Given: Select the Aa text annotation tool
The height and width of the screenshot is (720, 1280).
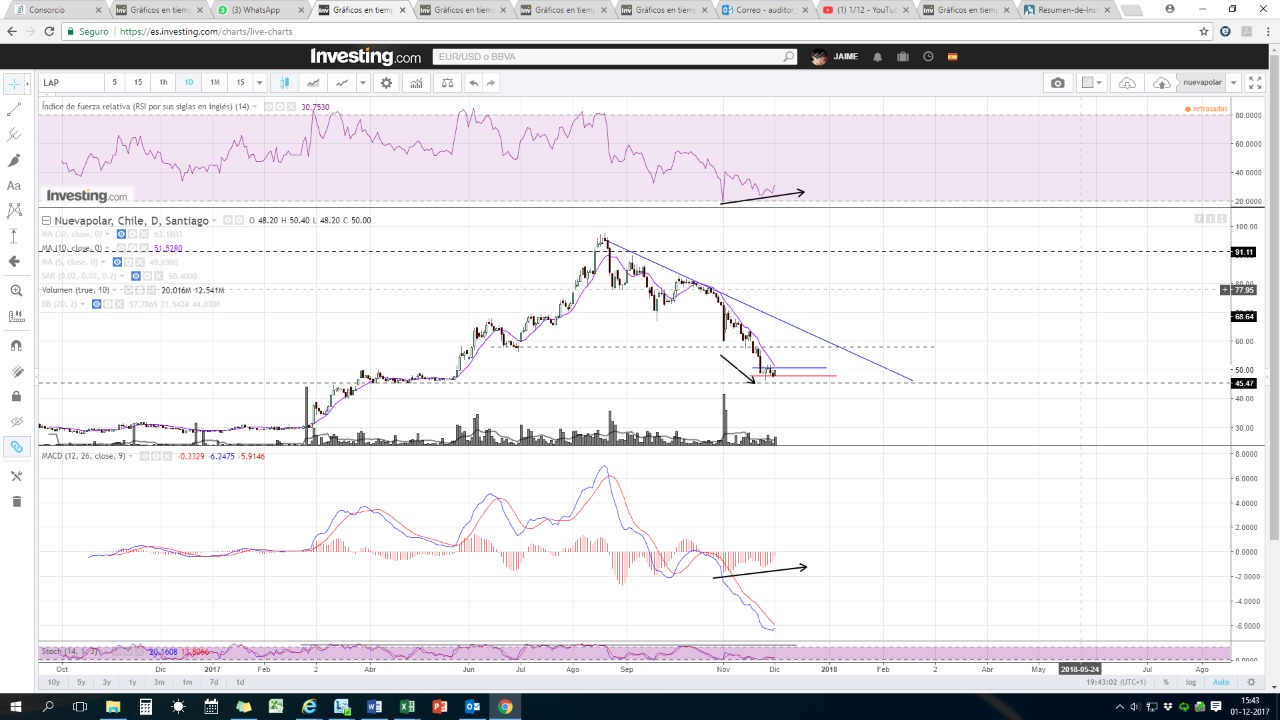Looking at the screenshot, I should [x=14, y=185].
